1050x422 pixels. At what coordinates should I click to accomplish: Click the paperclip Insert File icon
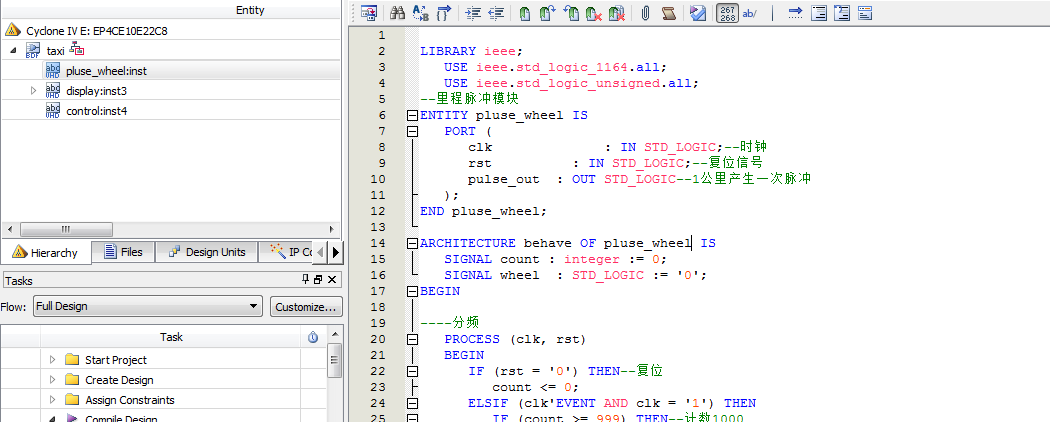pos(646,13)
